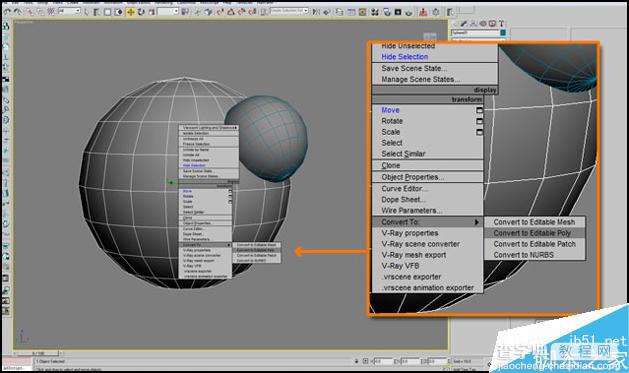Viewport: 629px width, 373px height.
Task: Click the Use Pivot Point Center icon
Action: 185,12
